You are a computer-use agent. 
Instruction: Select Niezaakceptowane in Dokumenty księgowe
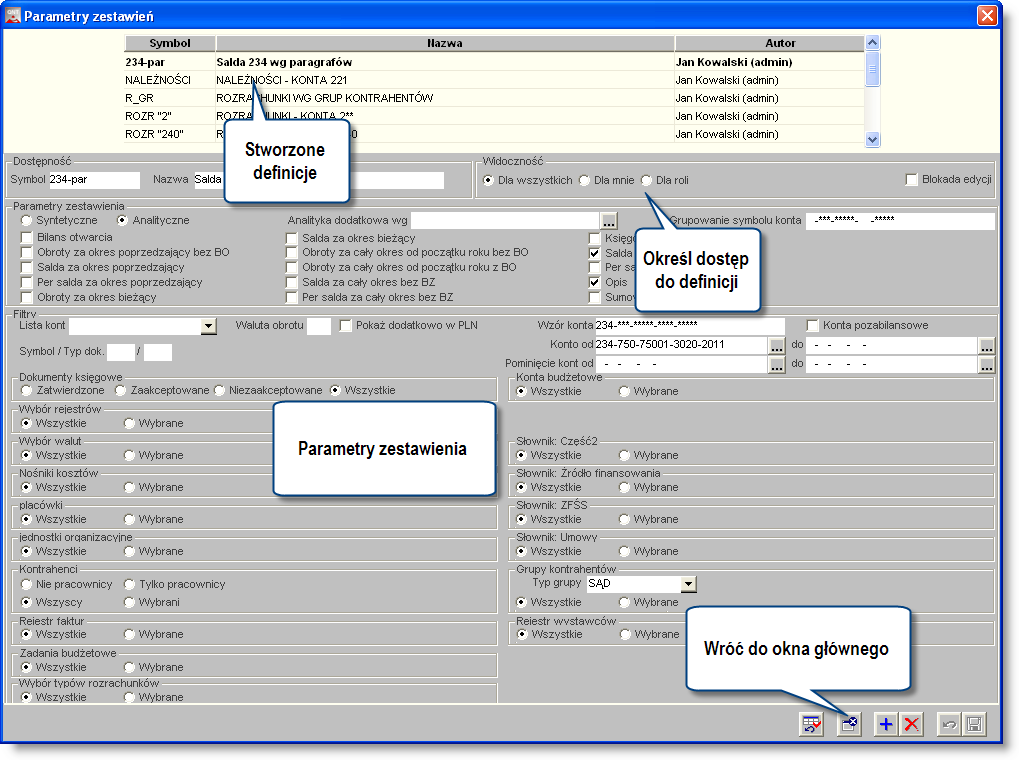pyautogui.click(x=219, y=390)
